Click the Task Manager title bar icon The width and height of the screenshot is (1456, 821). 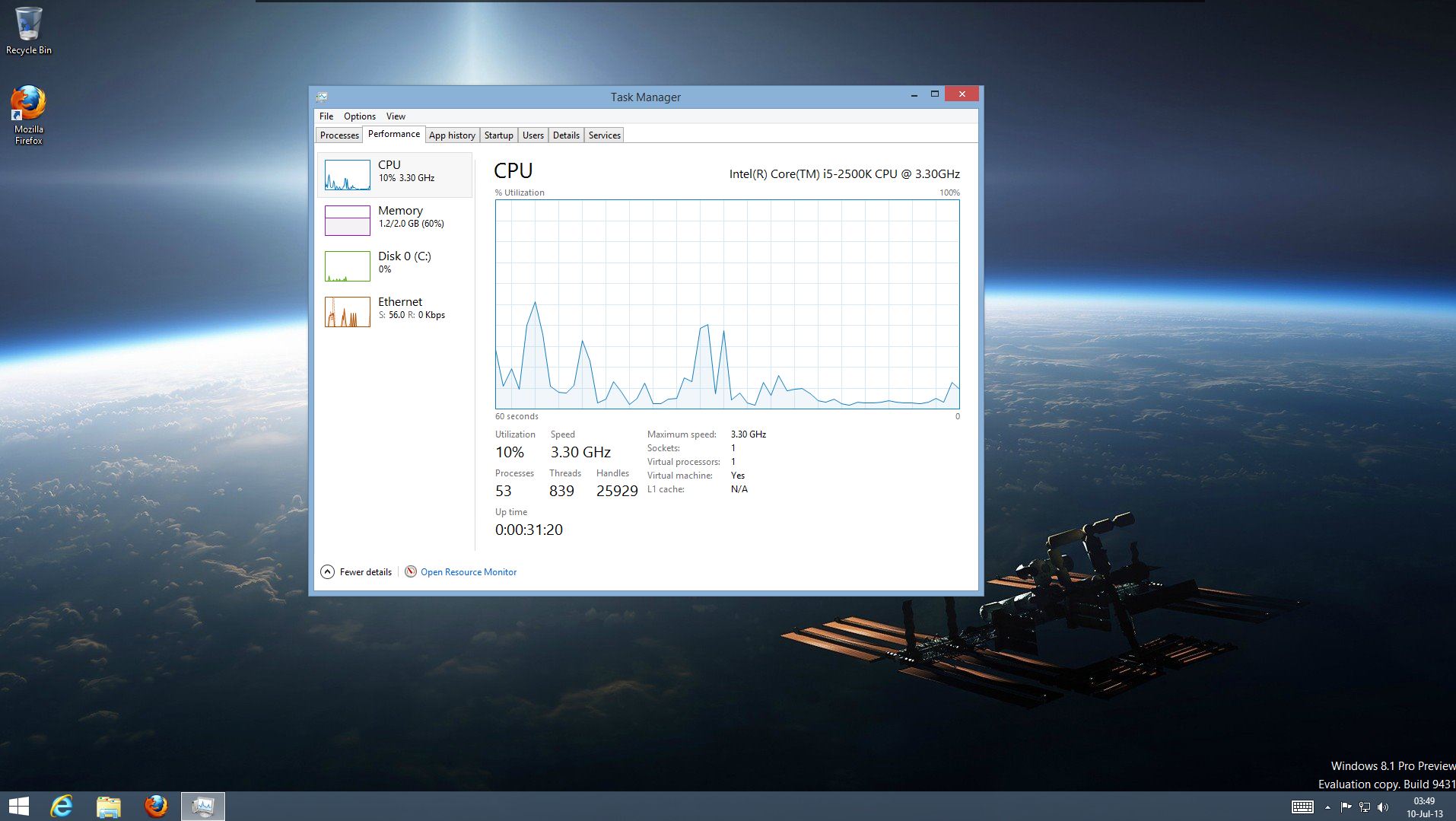coord(322,97)
